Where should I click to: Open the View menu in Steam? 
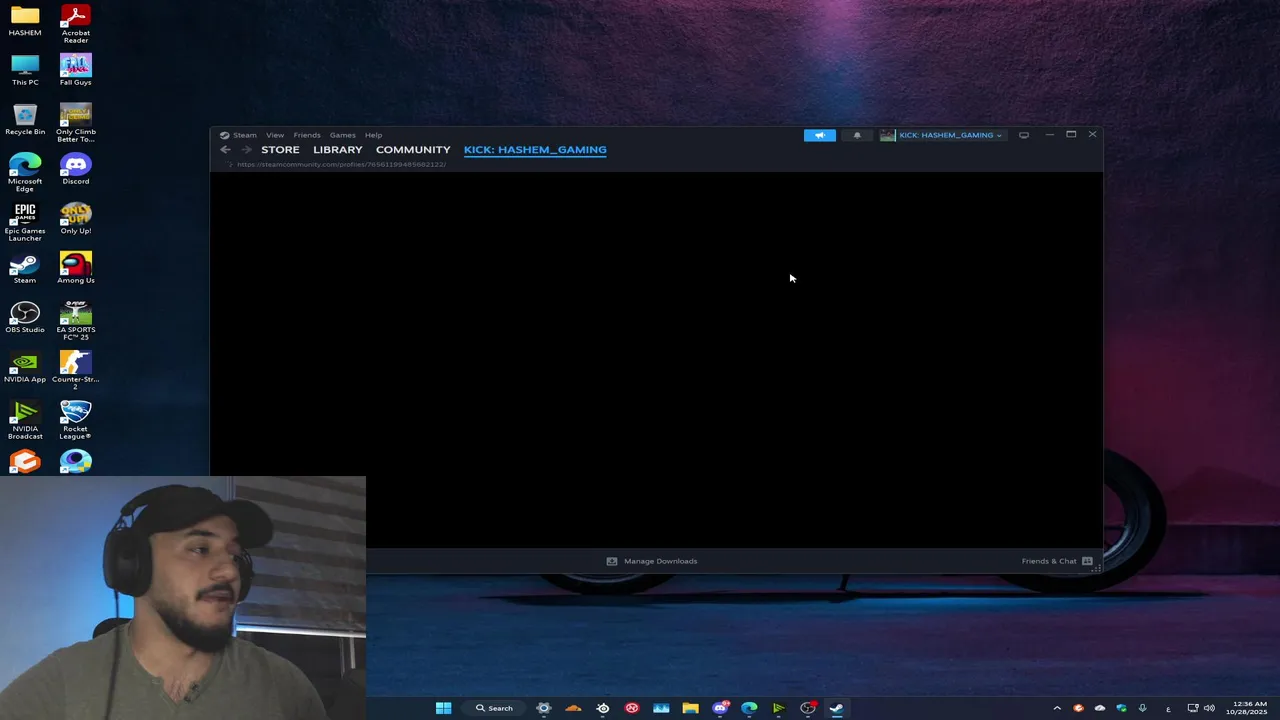274,135
